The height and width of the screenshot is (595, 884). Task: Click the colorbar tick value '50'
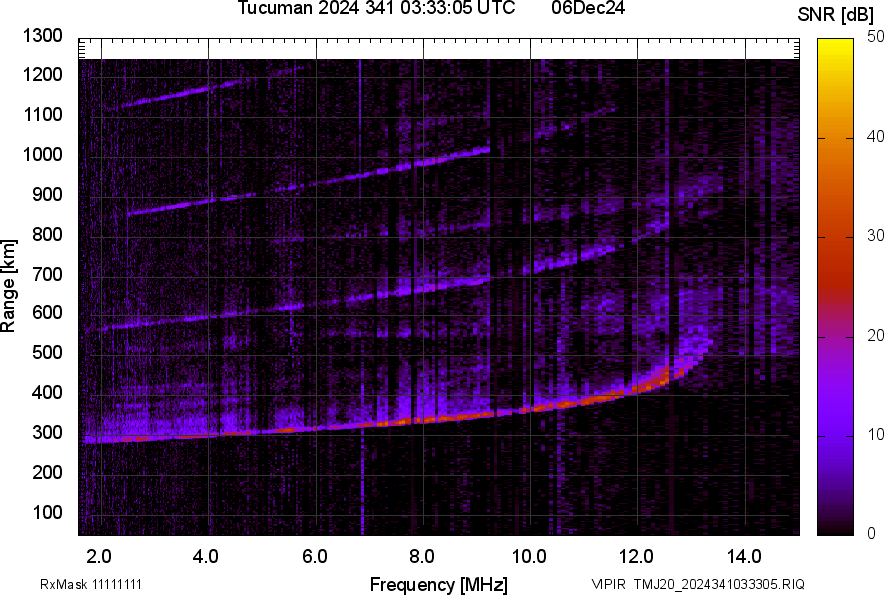875,37
